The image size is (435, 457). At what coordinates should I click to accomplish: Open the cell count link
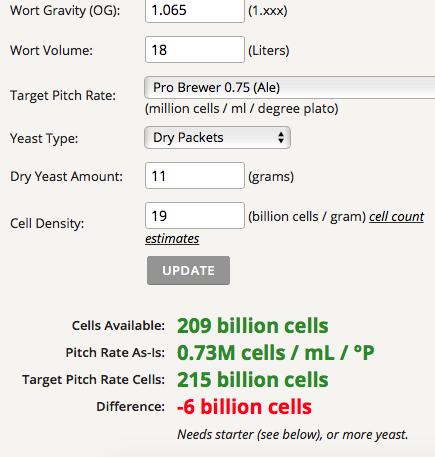coord(396,217)
